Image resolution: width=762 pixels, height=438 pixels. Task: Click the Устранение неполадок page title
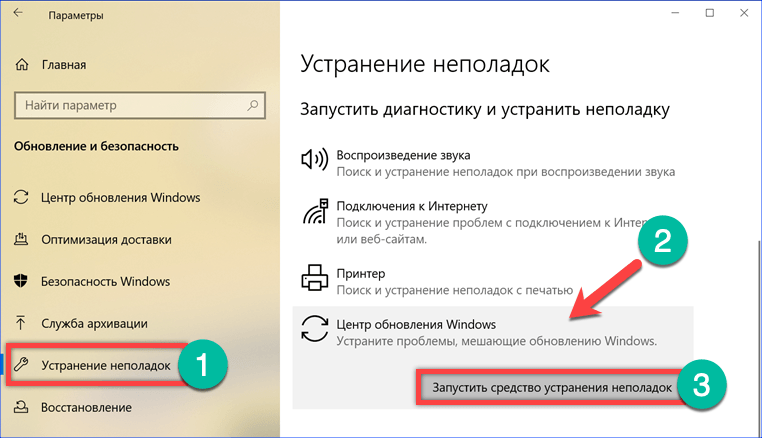tap(425, 64)
